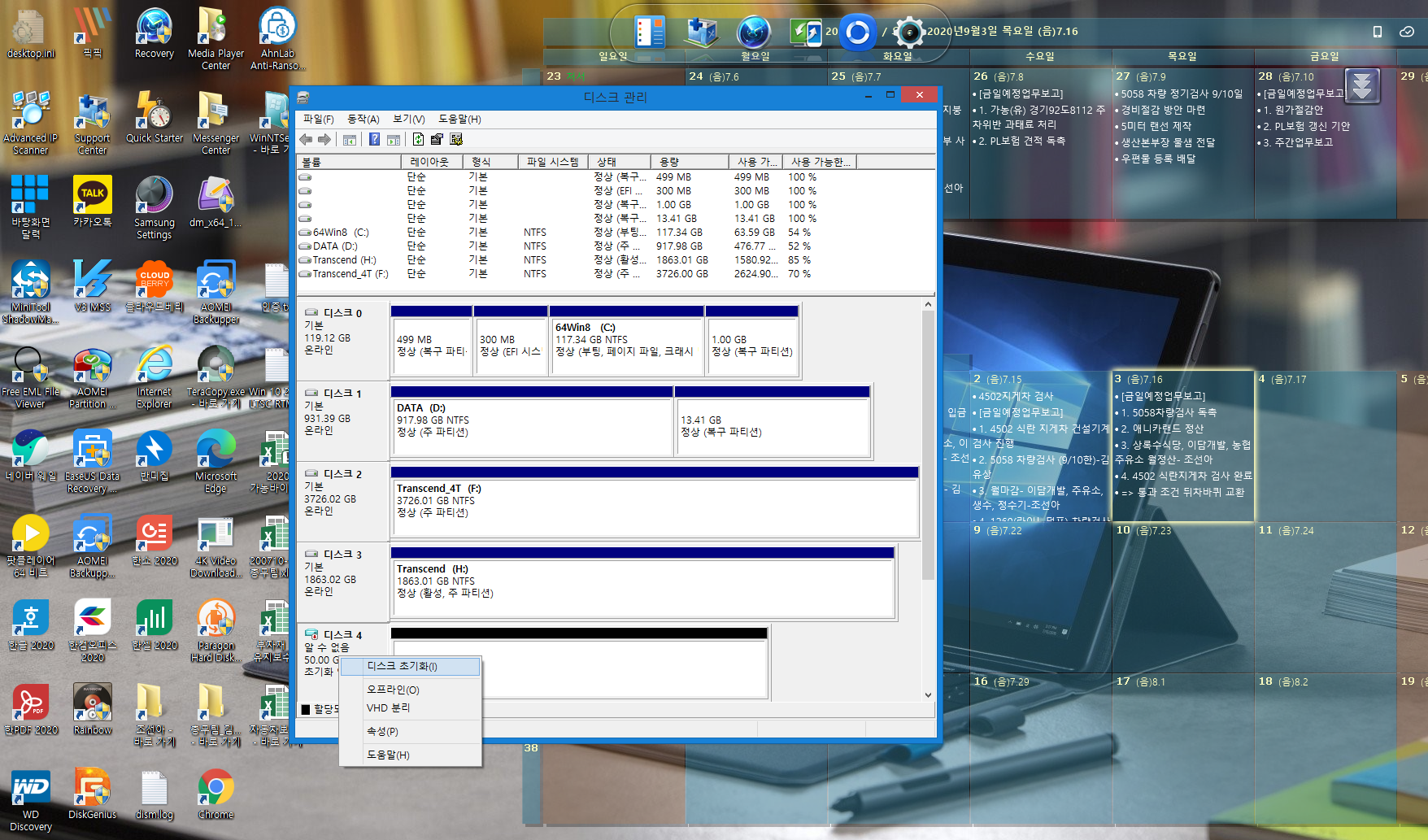Screen dimensions: 1428x840
Task: Select the 64Win8 (C:) partition block
Action: pos(626,341)
